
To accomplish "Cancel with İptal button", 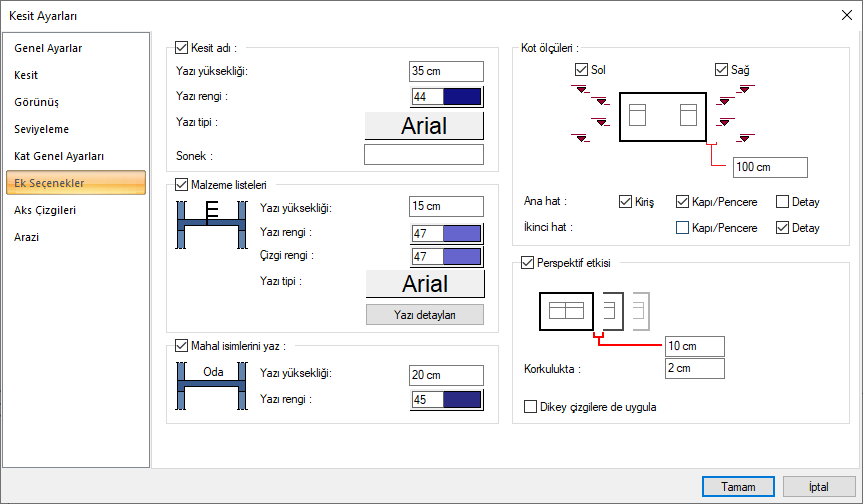I will click(819, 486).
